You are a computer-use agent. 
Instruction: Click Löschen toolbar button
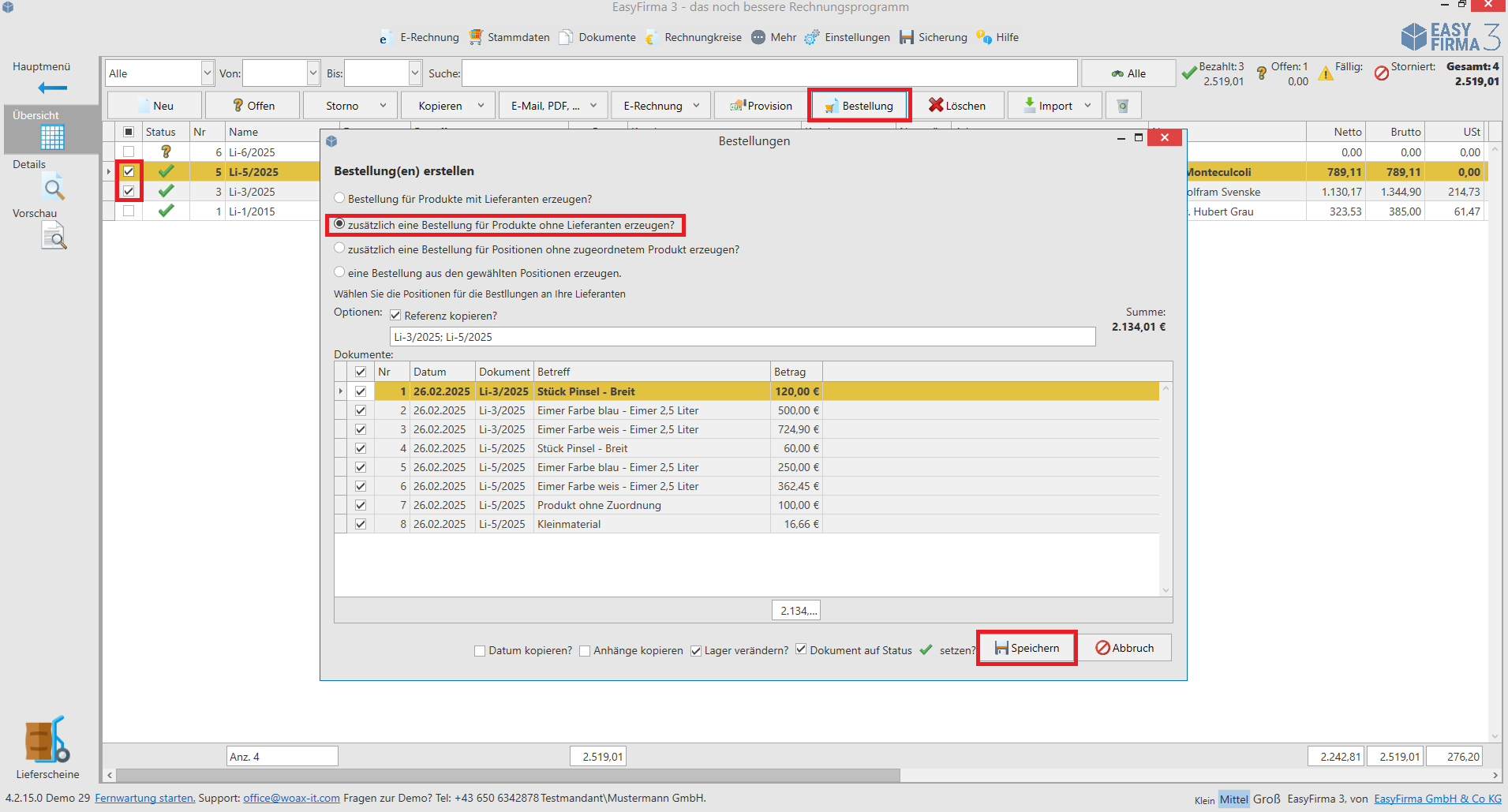(957, 106)
